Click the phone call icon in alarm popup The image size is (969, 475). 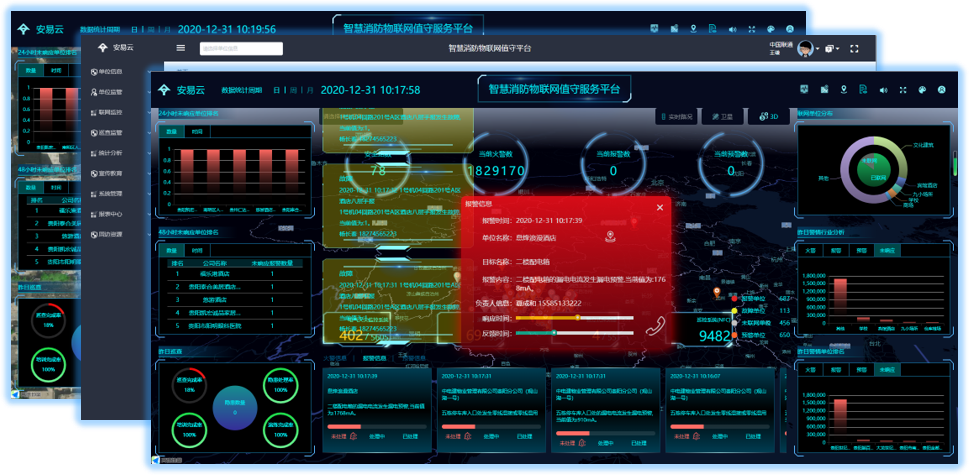point(654,326)
